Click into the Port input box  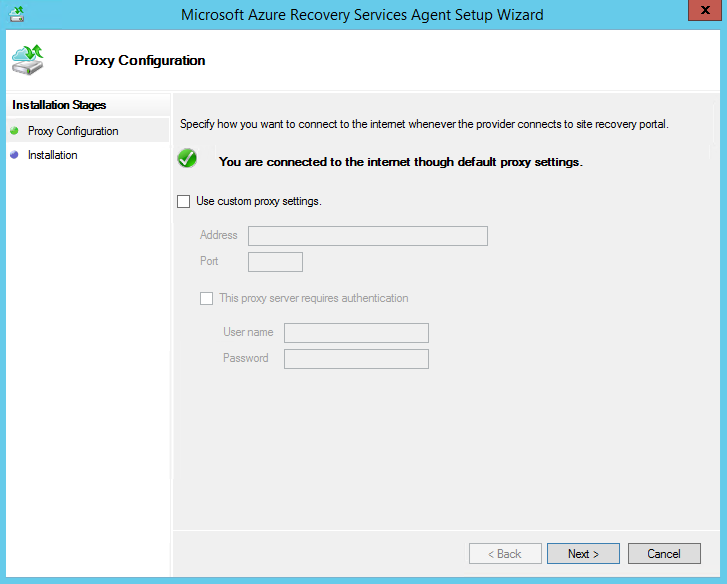coord(275,262)
